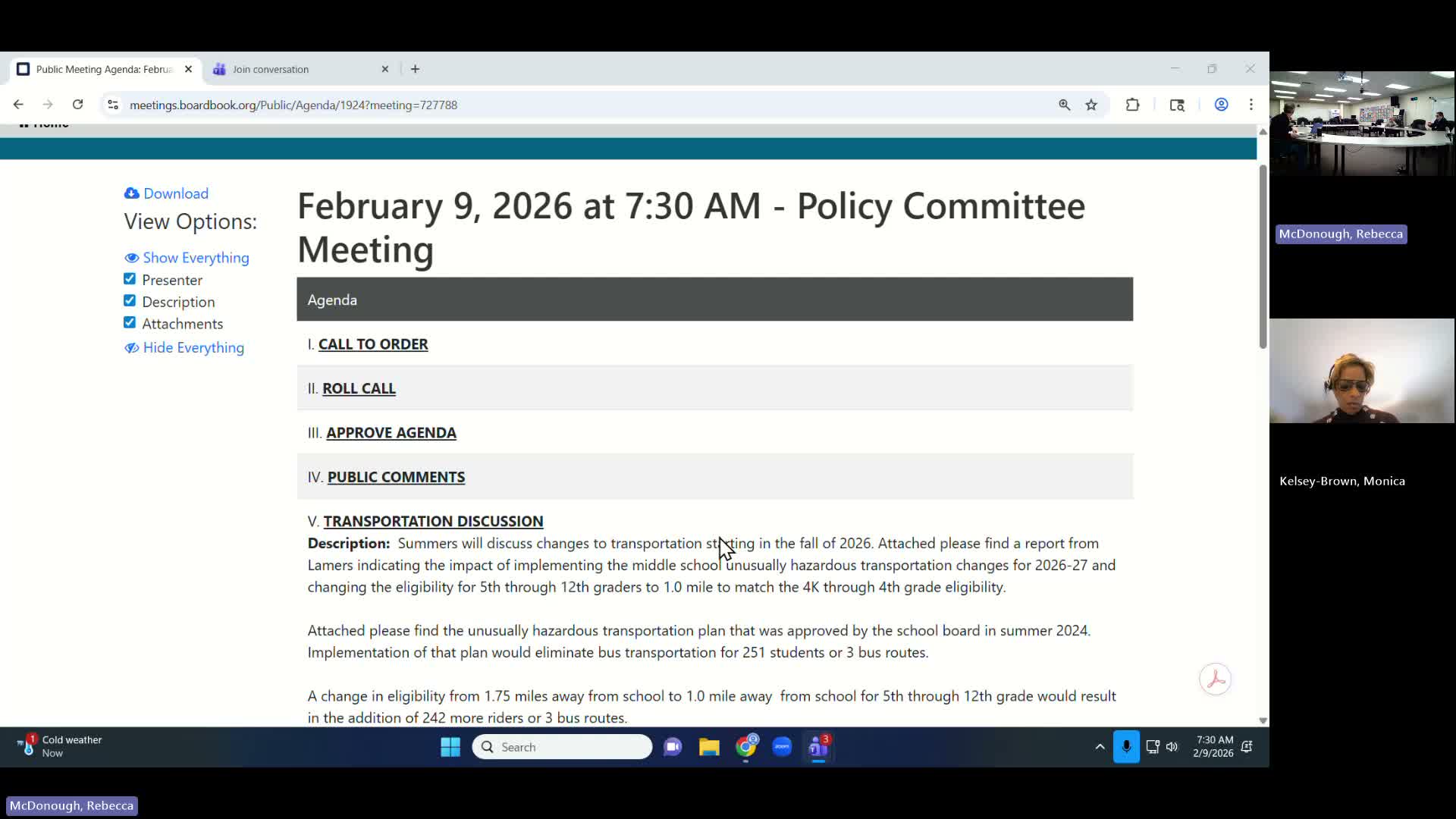
Task: Open File Explorer from the taskbar
Action: click(709, 747)
